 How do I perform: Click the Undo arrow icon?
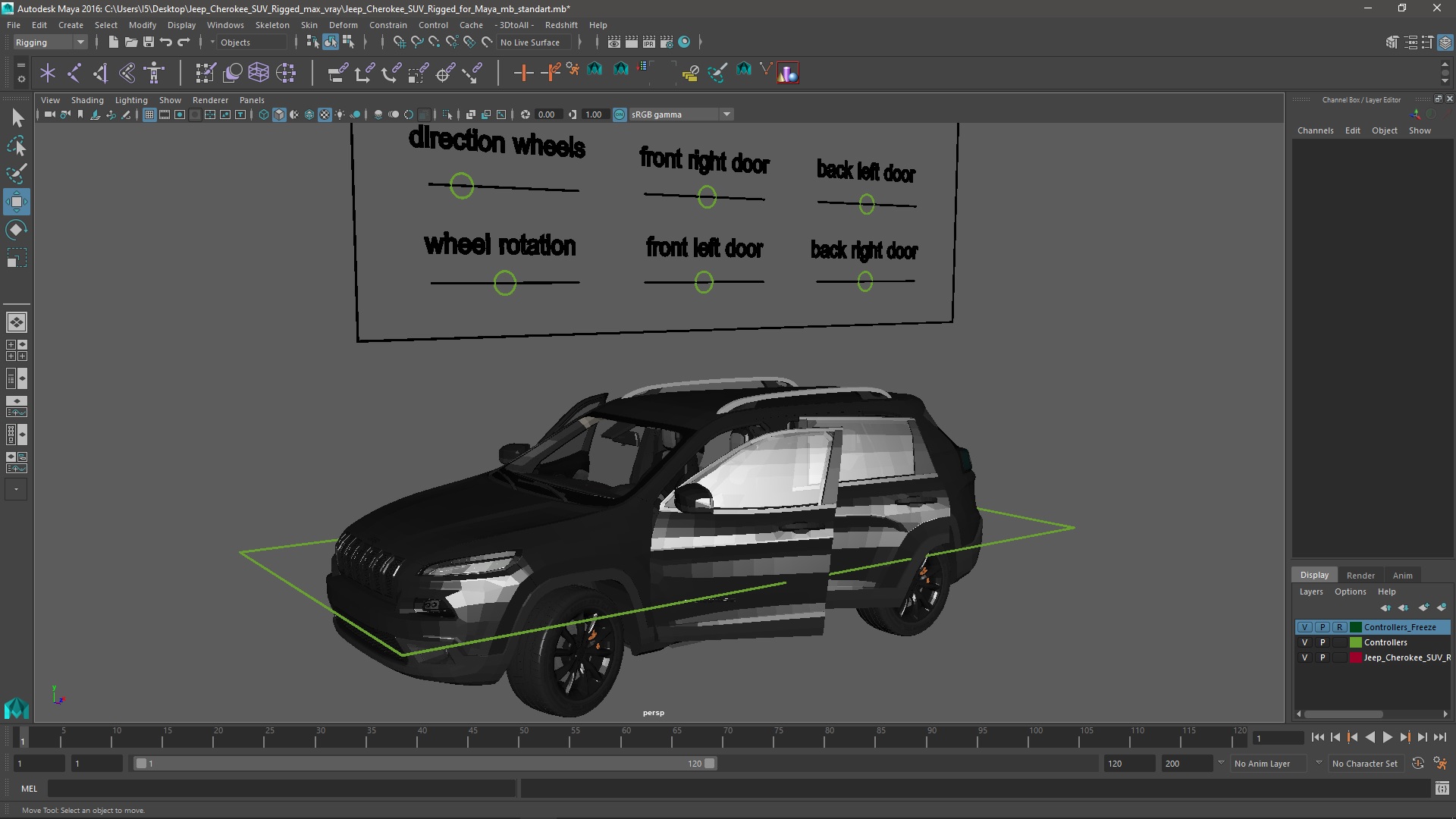click(166, 42)
